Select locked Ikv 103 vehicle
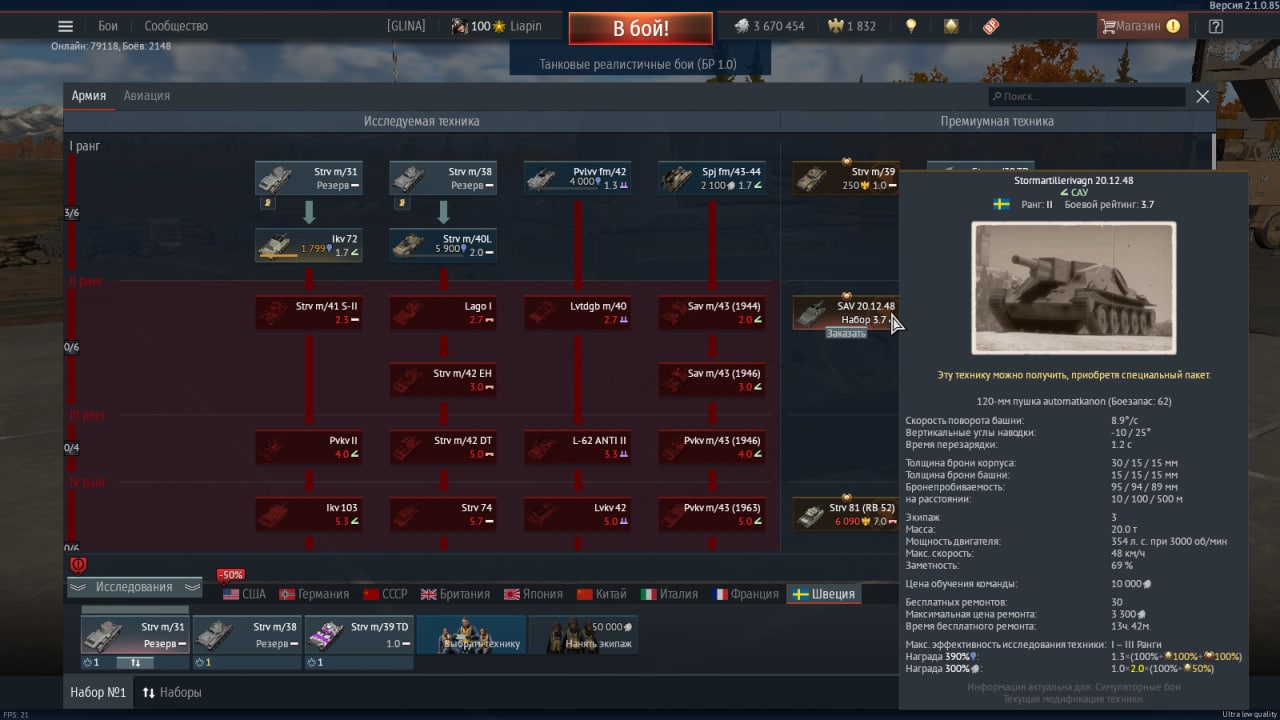Image resolution: width=1280 pixels, height=720 pixels. (309, 514)
